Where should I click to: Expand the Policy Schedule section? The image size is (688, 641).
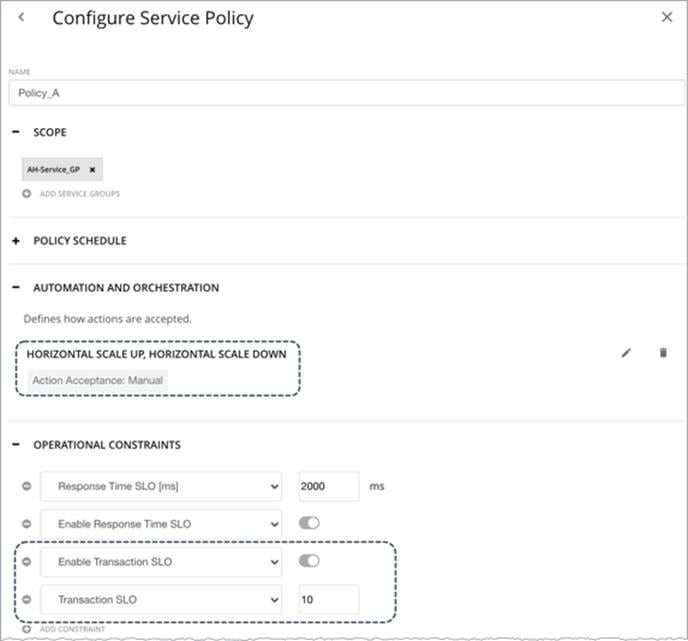[x=16, y=241]
